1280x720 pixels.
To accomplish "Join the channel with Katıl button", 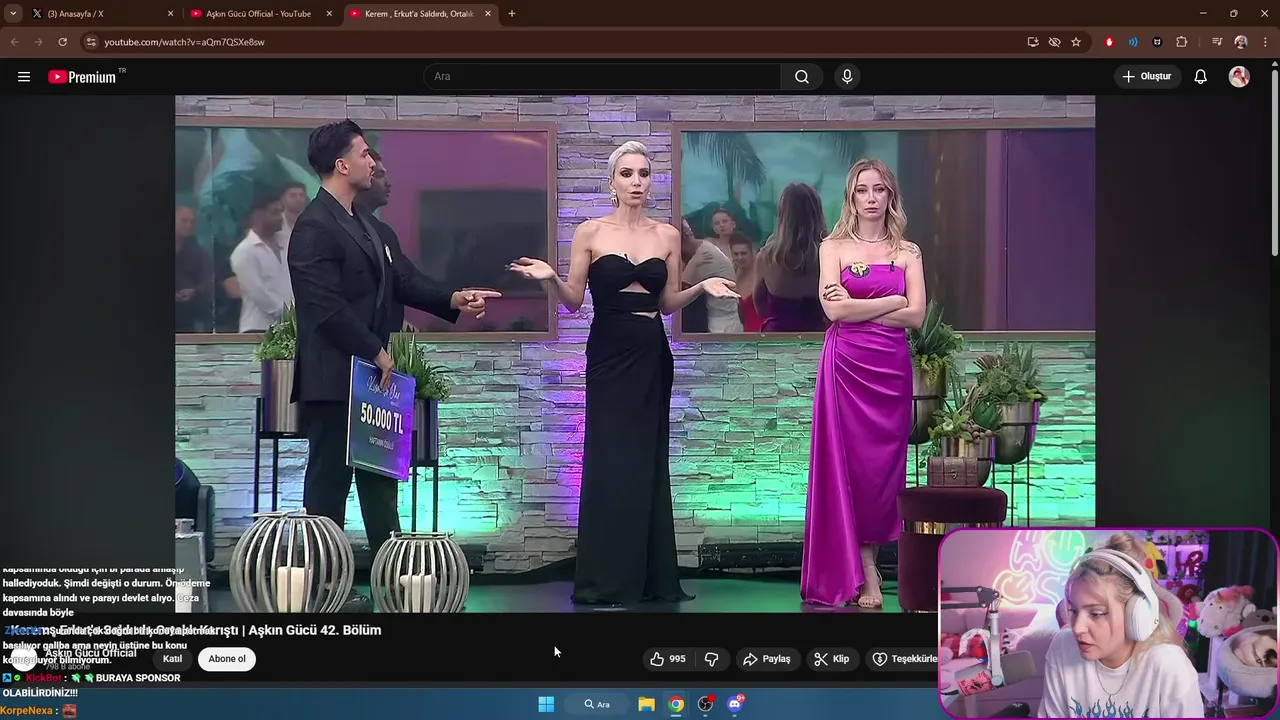I will (172, 659).
